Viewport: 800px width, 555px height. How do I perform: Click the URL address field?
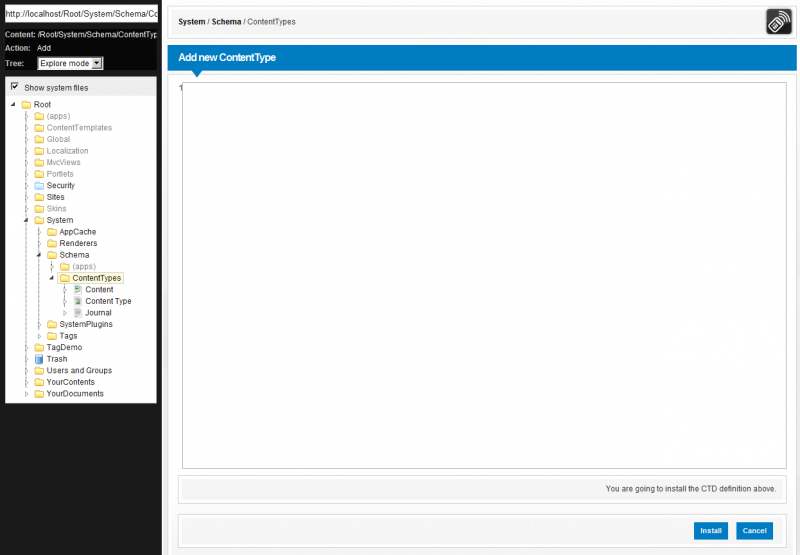click(81, 14)
